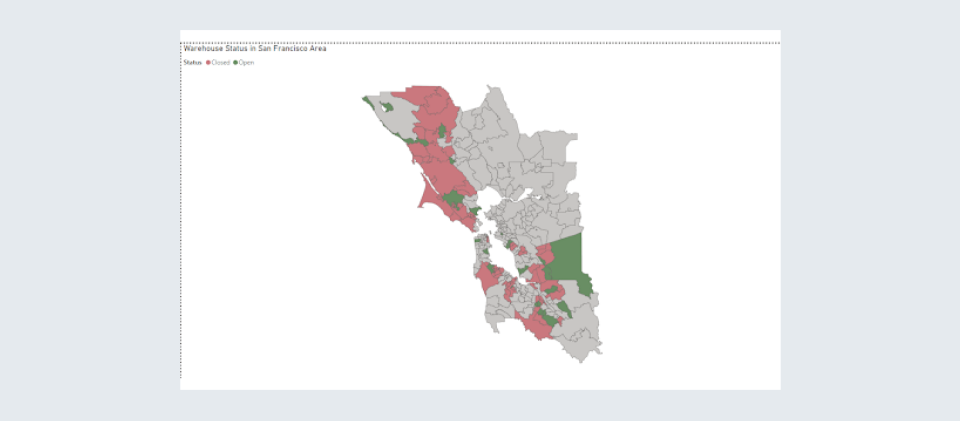Pick the thin green sliver at far northwest tip
Screen dimensions: 960x421
[x=369, y=100]
